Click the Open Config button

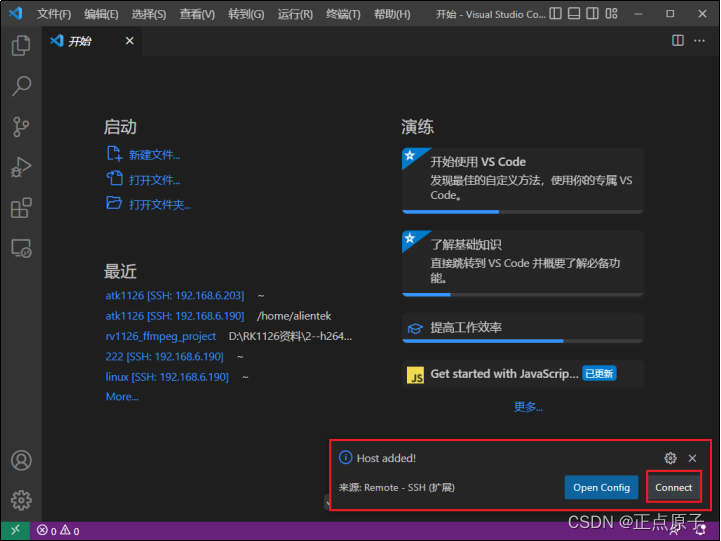601,487
